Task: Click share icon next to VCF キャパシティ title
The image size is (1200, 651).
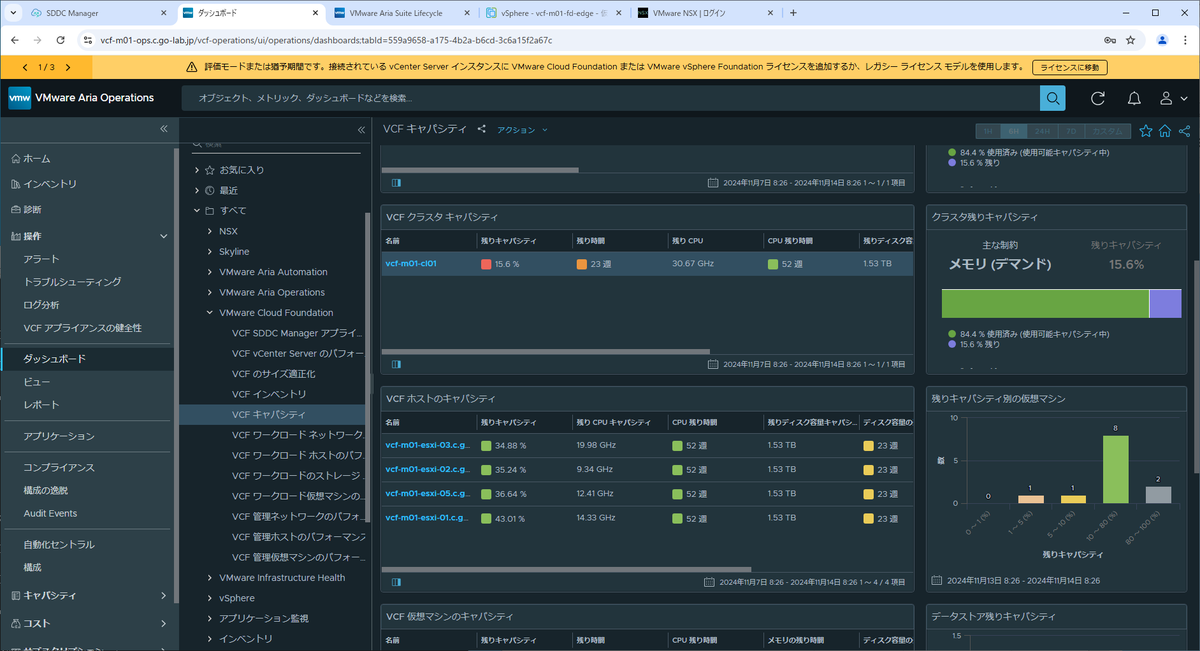Action: [x=482, y=129]
